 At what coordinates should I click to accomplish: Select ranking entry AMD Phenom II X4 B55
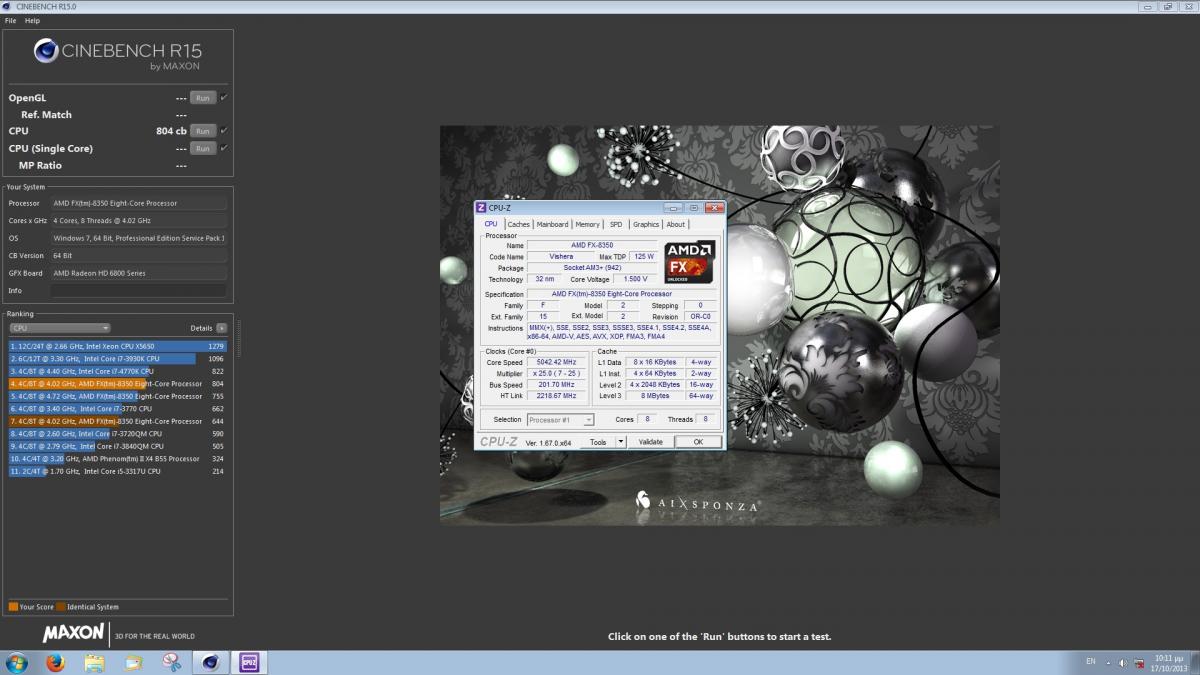118,459
